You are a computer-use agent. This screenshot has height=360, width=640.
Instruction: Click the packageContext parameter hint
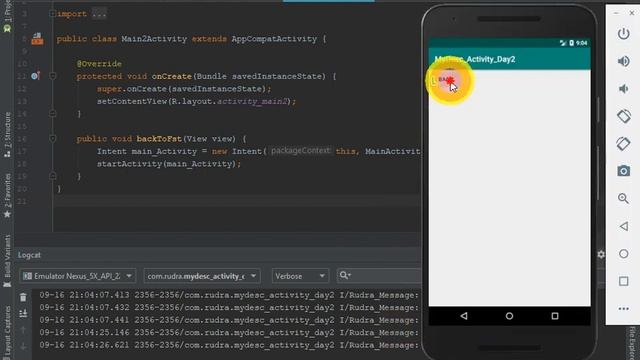(x=300, y=151)
